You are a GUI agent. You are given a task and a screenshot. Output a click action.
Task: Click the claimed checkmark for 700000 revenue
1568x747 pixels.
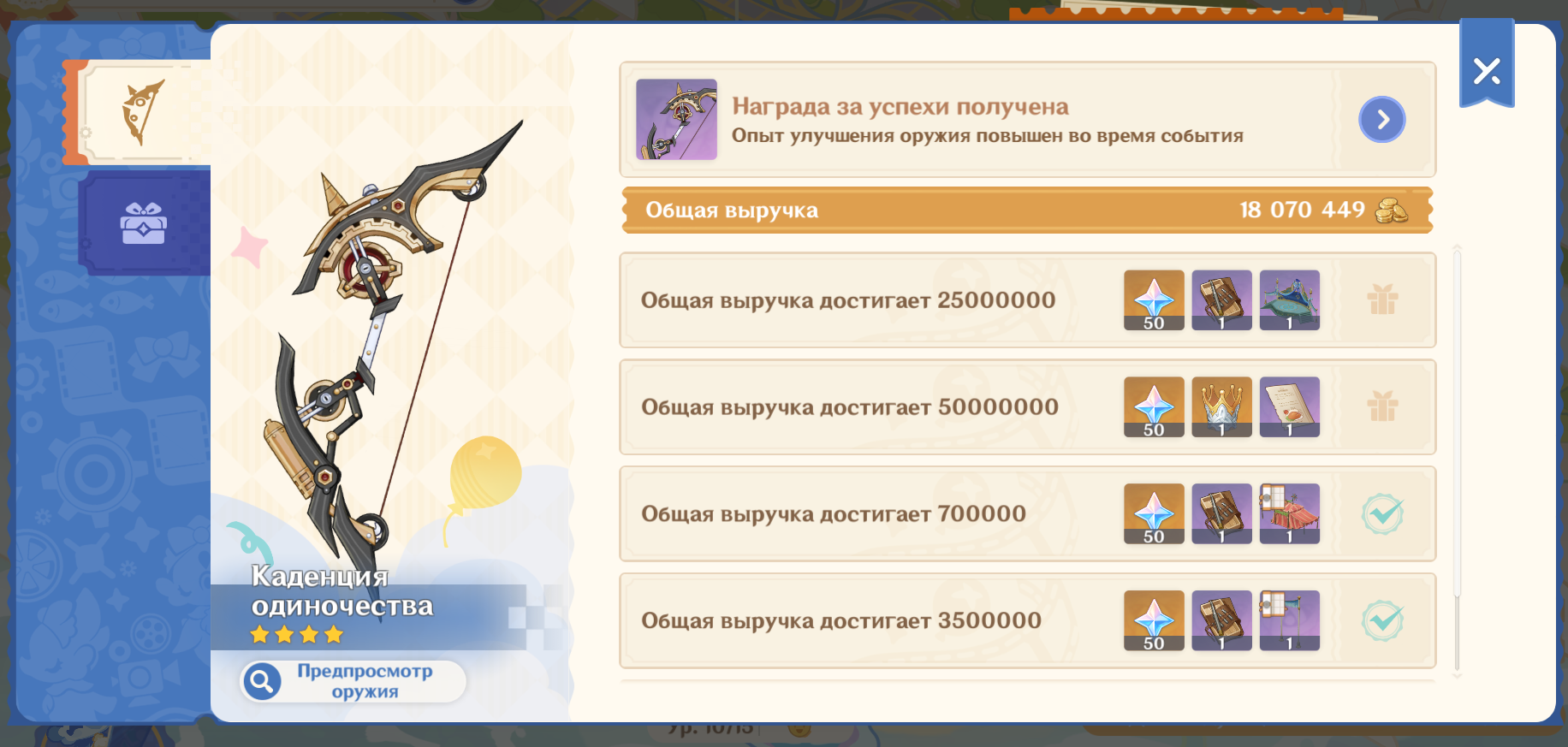[x=1382, y=514]
